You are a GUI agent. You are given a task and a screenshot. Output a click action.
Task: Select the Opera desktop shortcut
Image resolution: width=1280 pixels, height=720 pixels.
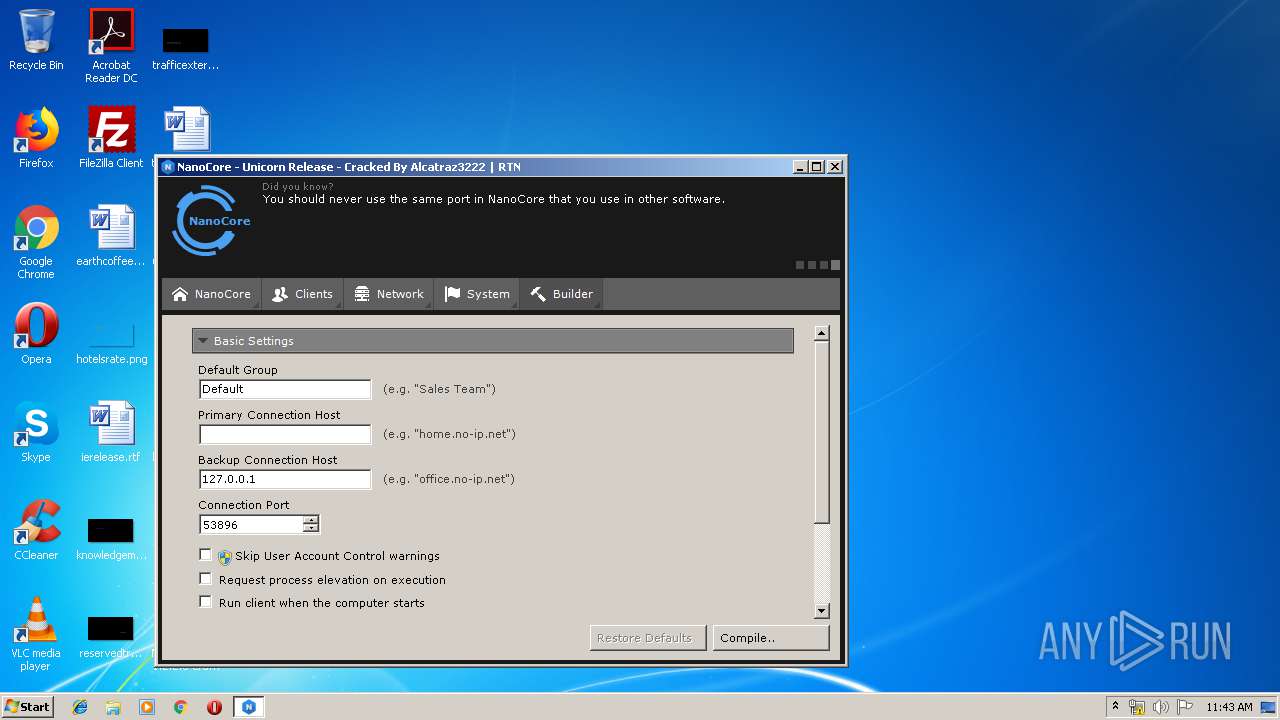coord(36,334)
